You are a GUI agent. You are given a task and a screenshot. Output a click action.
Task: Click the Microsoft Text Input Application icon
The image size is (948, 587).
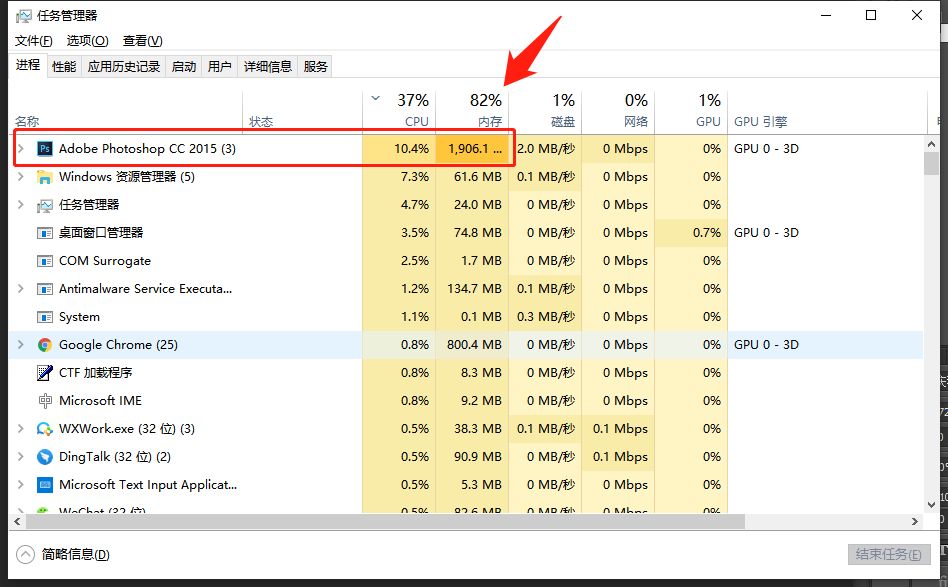click(45, 485)
